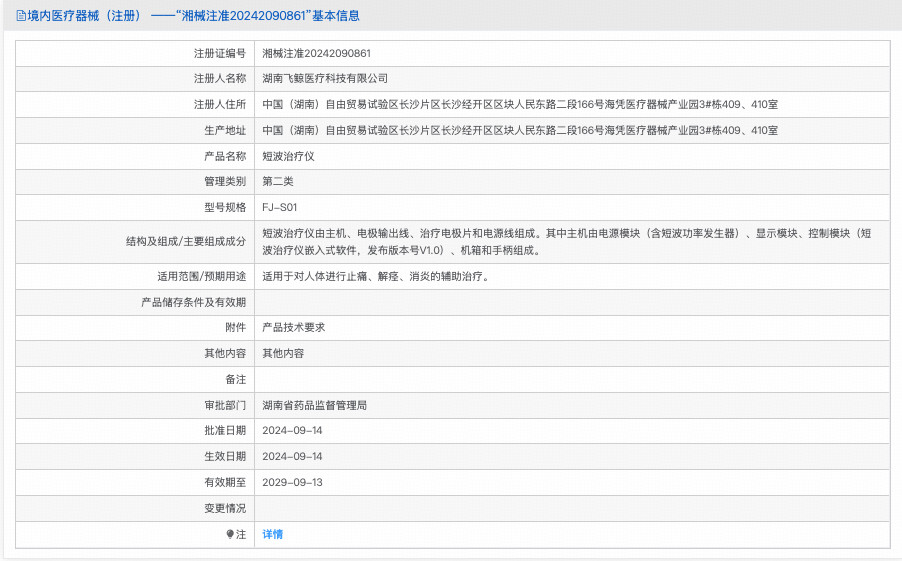This screenshot has width=902, height=561.
Task: Click attachment entry 产品技术要求
Action: tap(293, 327)
